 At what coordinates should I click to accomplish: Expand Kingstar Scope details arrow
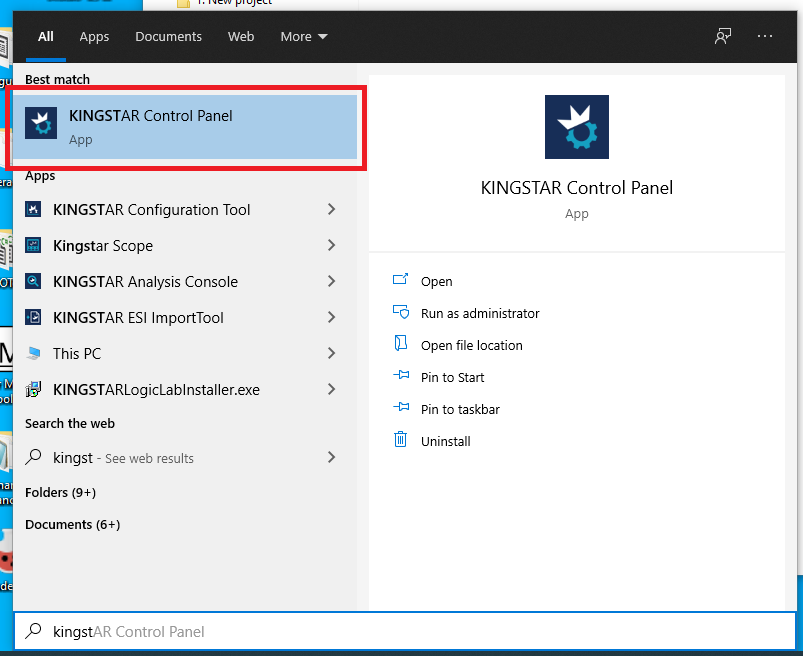[331, 246]
